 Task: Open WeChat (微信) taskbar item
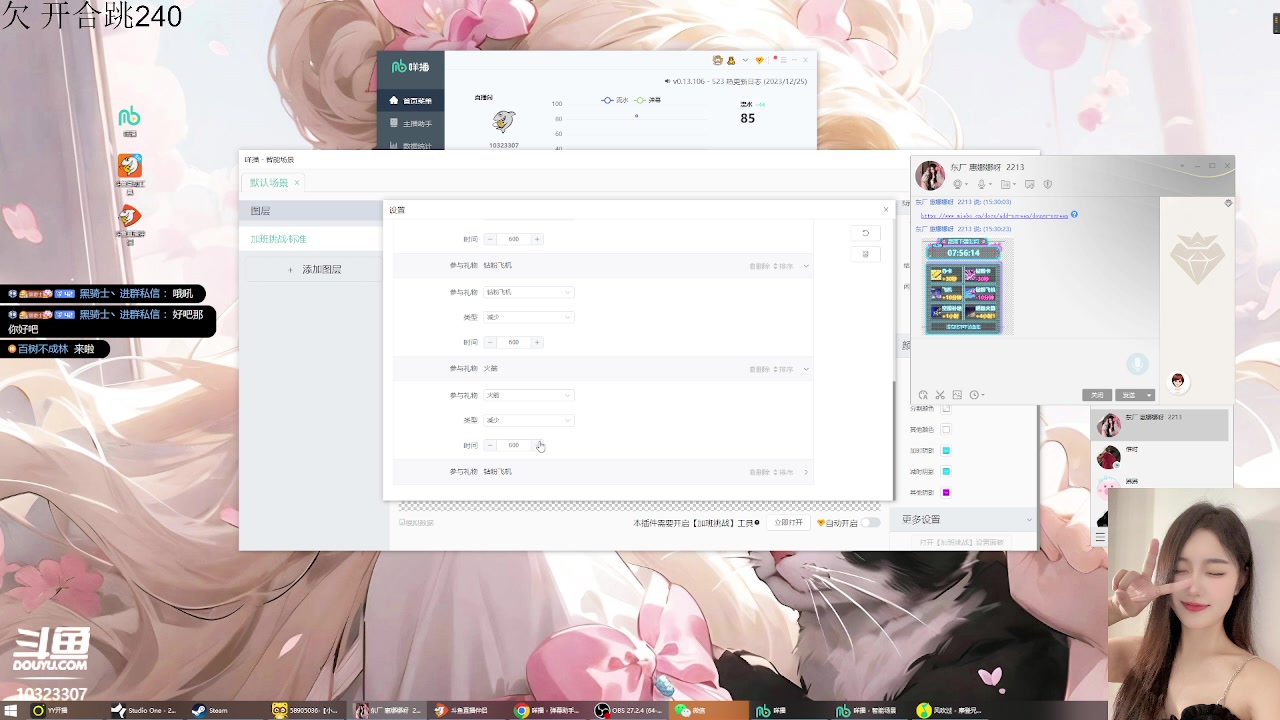tap(709, 711)
